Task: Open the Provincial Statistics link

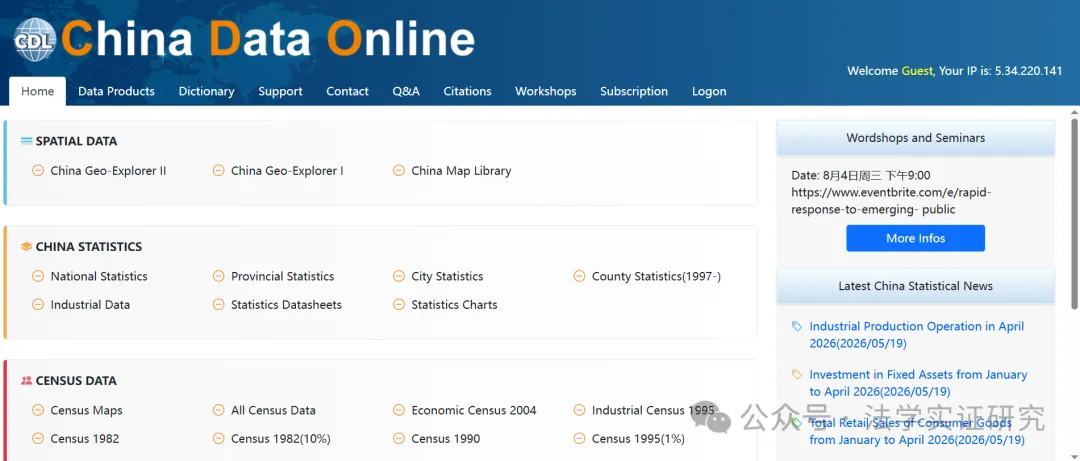Action: tap(282, 276)
